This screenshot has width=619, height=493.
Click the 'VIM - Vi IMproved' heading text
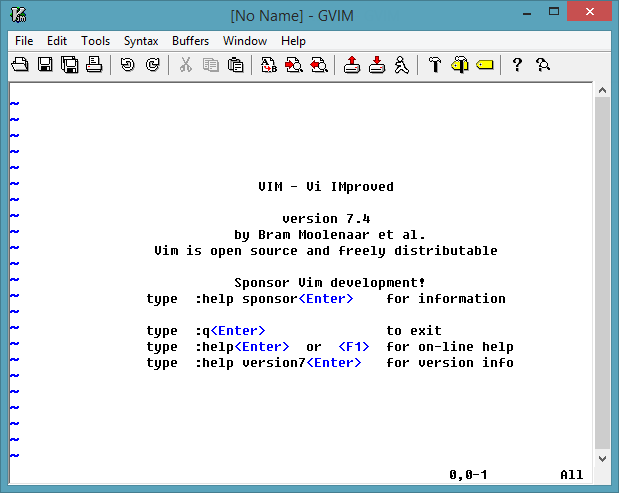pyautogui.click(x=326, y=187)
